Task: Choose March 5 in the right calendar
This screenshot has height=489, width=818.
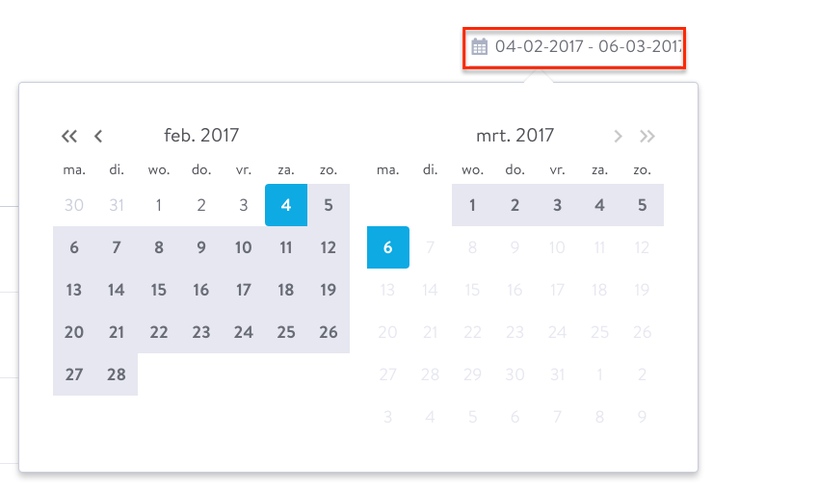Action: point(642,205)
